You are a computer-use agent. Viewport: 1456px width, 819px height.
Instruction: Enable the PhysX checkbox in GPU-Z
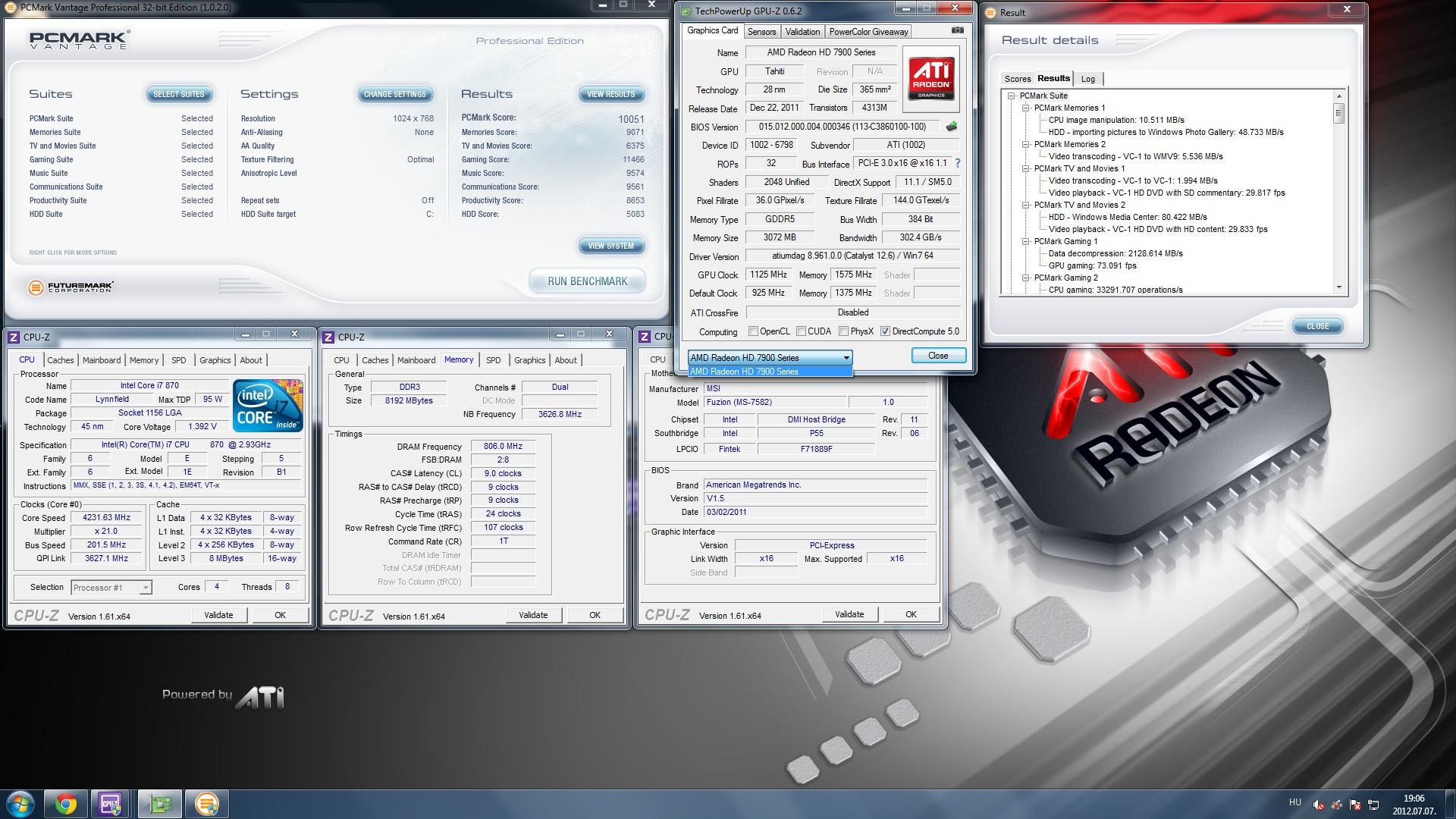pos(843,331)
